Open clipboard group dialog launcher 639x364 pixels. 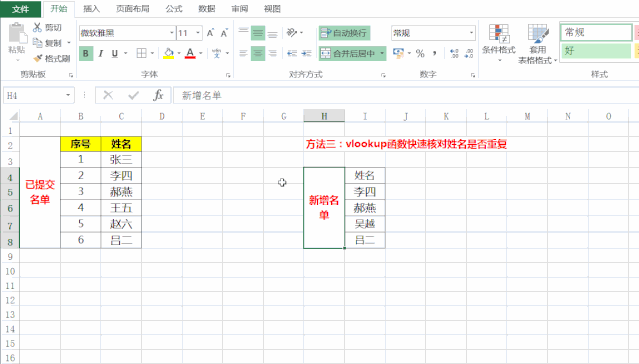click(x=71, y=75)
